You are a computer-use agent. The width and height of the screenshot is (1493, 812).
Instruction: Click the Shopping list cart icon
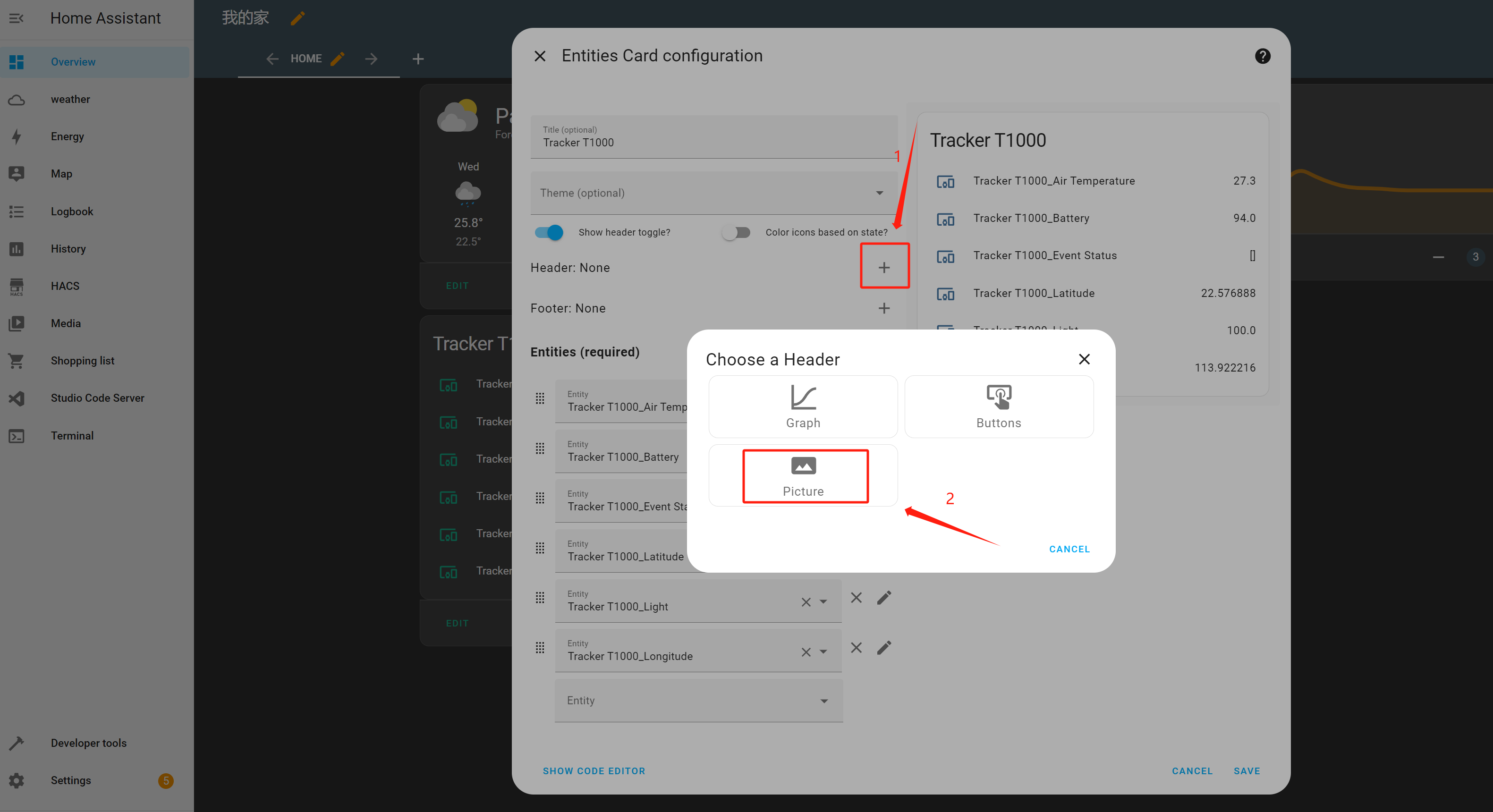(x=17, y=361)
